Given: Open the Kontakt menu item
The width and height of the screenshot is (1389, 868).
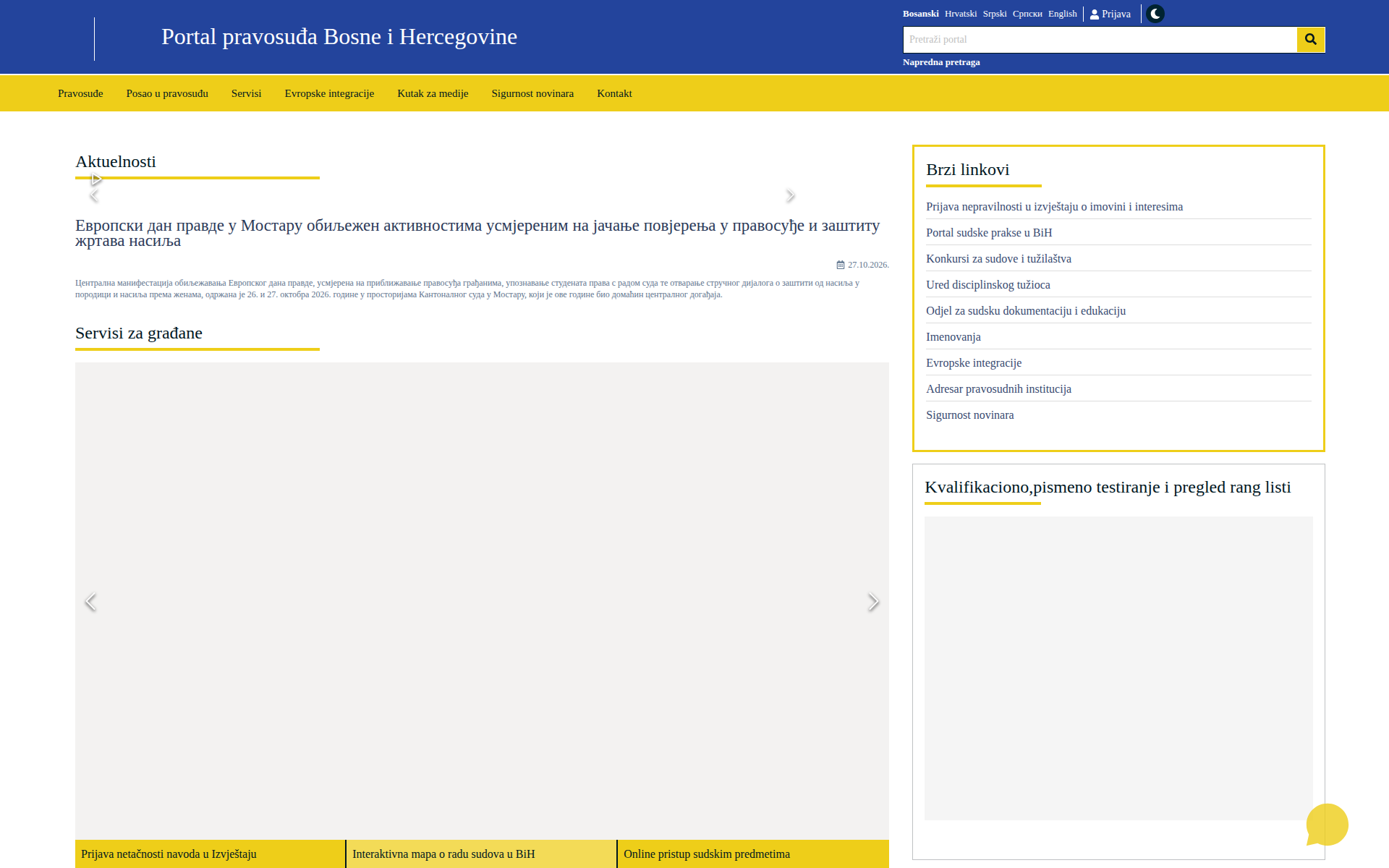Looking at the screenshot, I should point(614,93).
